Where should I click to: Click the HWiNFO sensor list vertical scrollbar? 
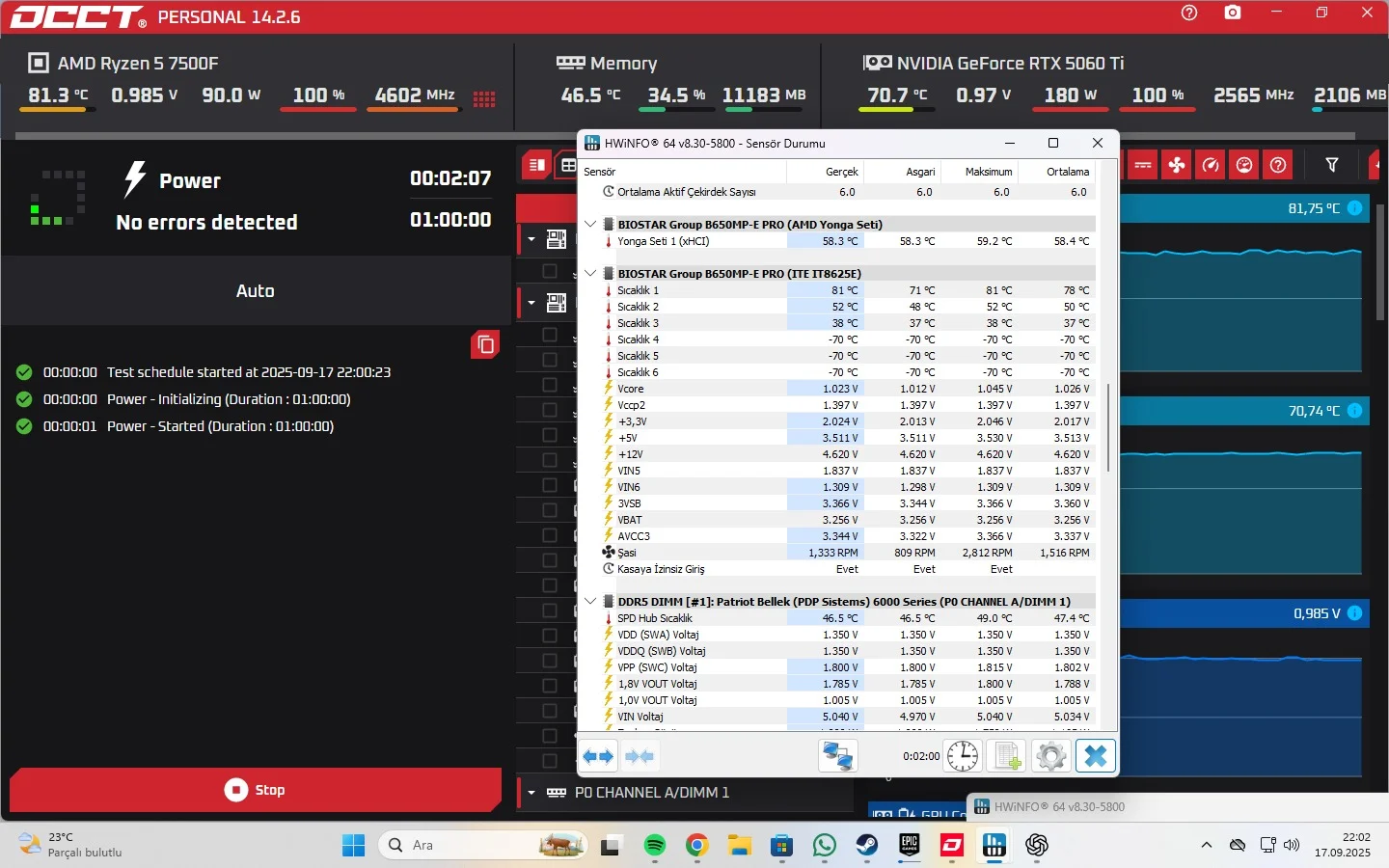[x=1108, y=428]
